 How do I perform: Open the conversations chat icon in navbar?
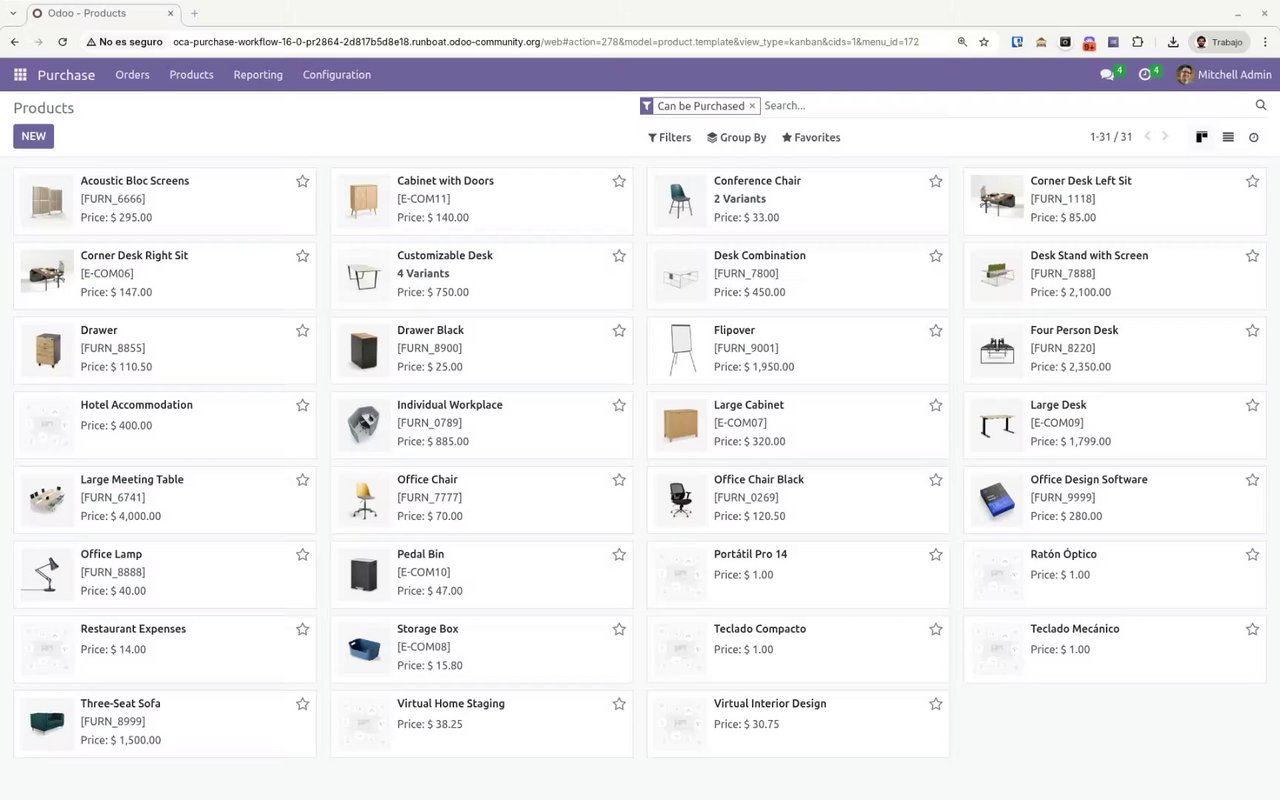tap(1107, 75)
